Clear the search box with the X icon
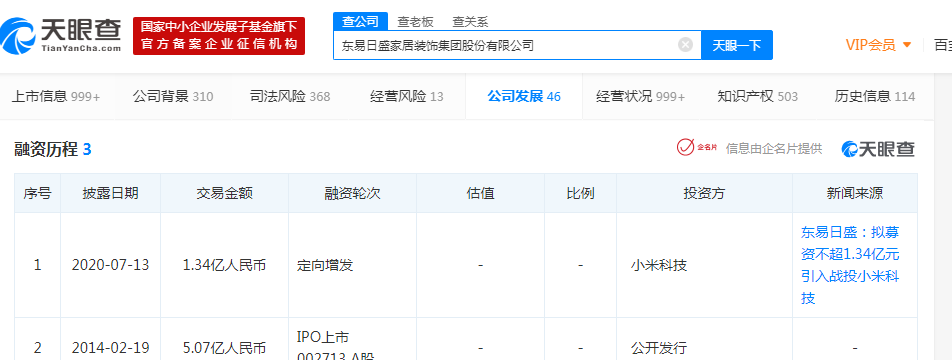This screenshot has height=360, width=952. 685,45
